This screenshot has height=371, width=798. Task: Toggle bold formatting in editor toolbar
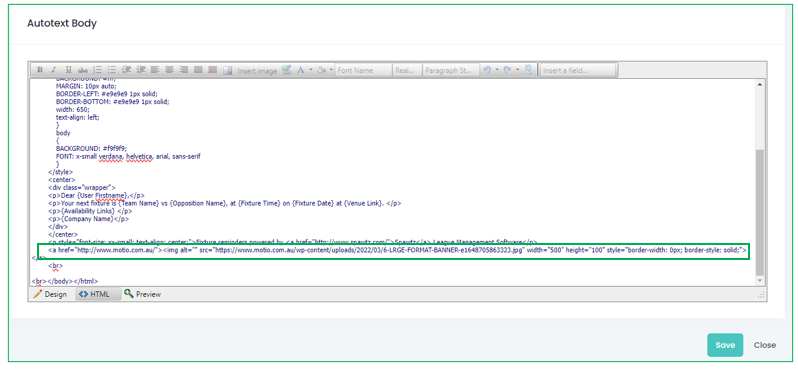[40, 70]
